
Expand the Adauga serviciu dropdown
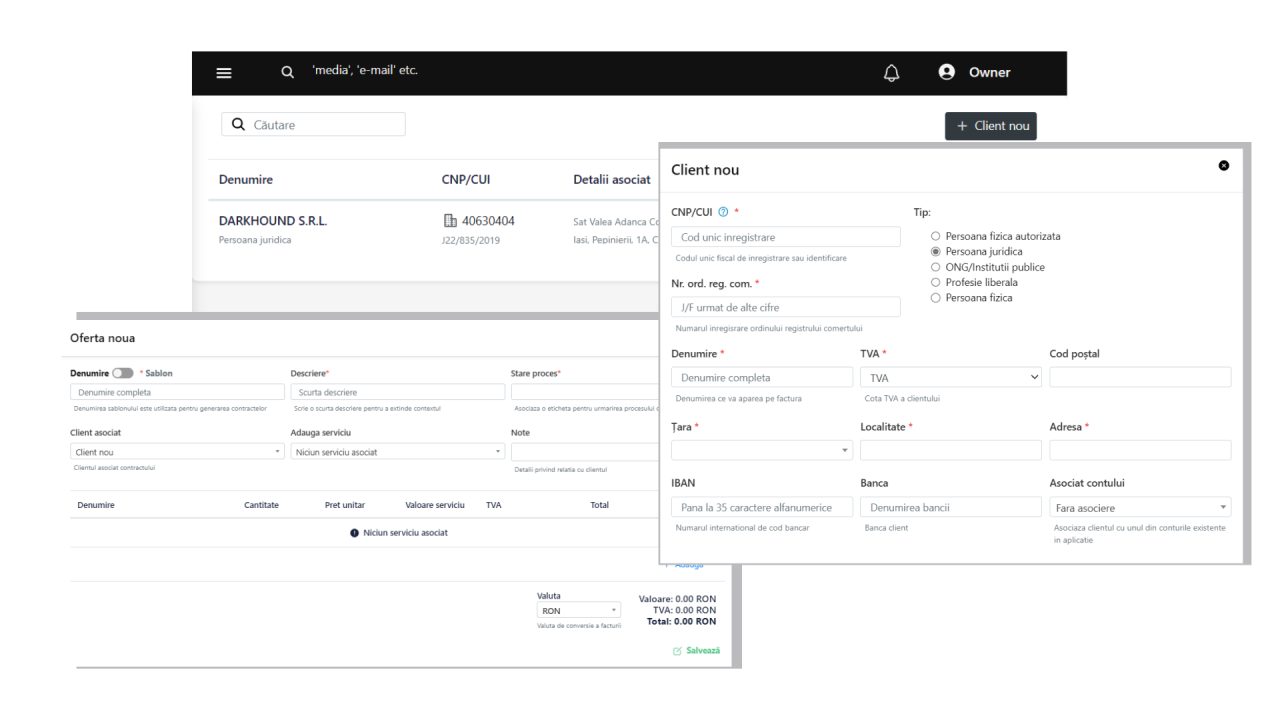pyautogui.click(x=398, y=452)
